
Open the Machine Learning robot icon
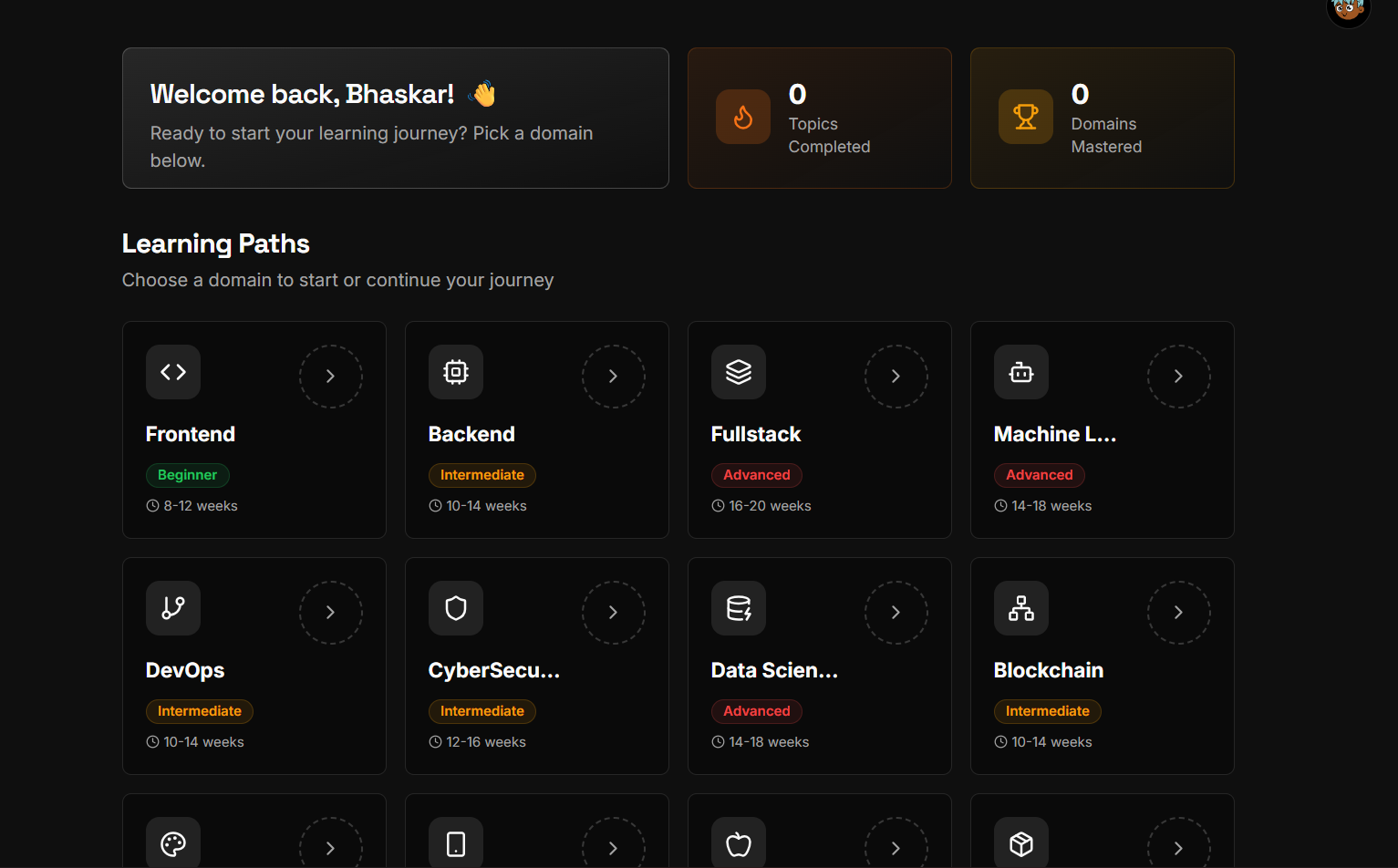click(x=1021, y=372)
